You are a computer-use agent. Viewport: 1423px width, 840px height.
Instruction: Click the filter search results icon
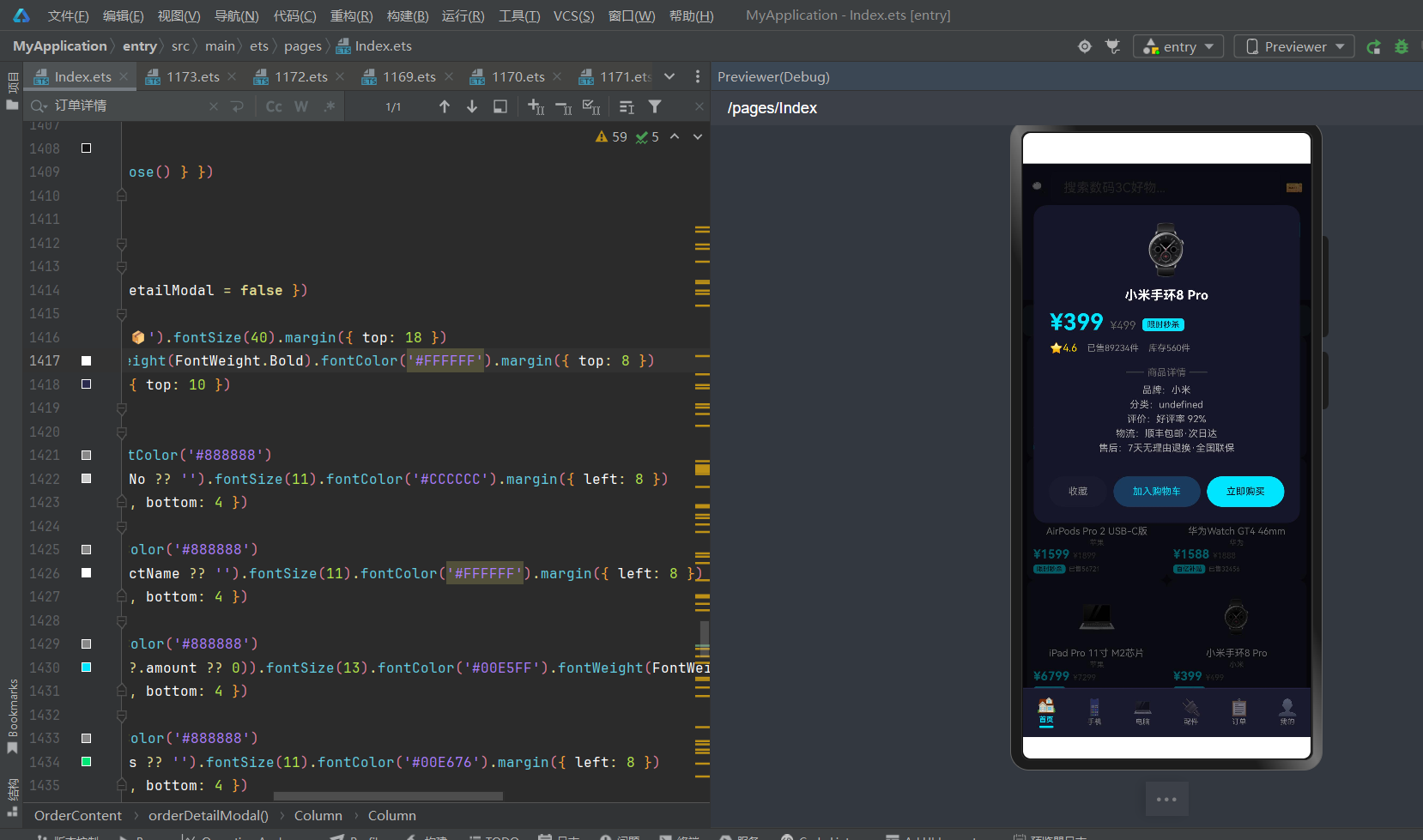point(655,106)
